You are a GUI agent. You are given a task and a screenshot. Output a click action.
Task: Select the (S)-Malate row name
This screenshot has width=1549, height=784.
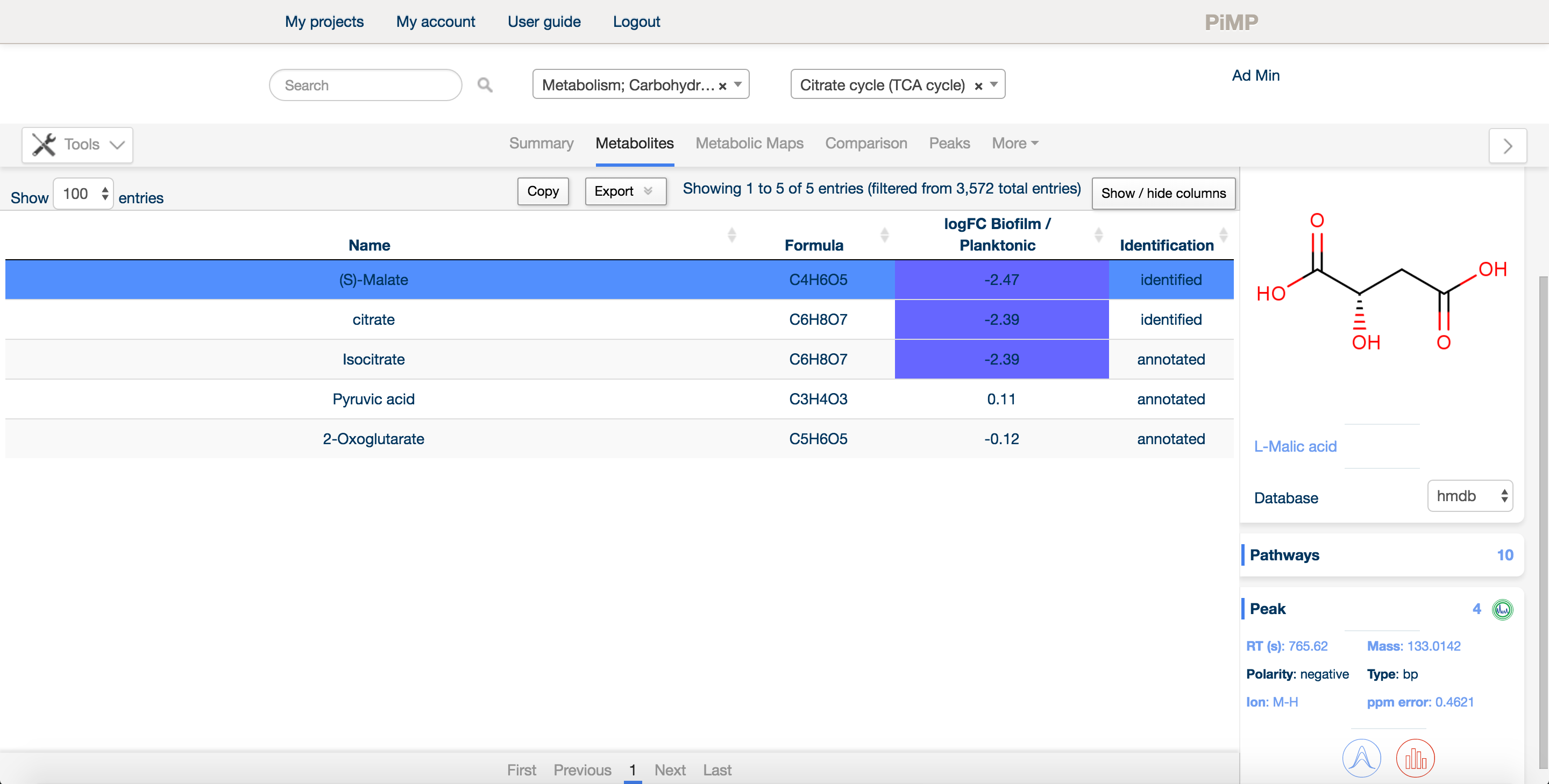[373, 280]
